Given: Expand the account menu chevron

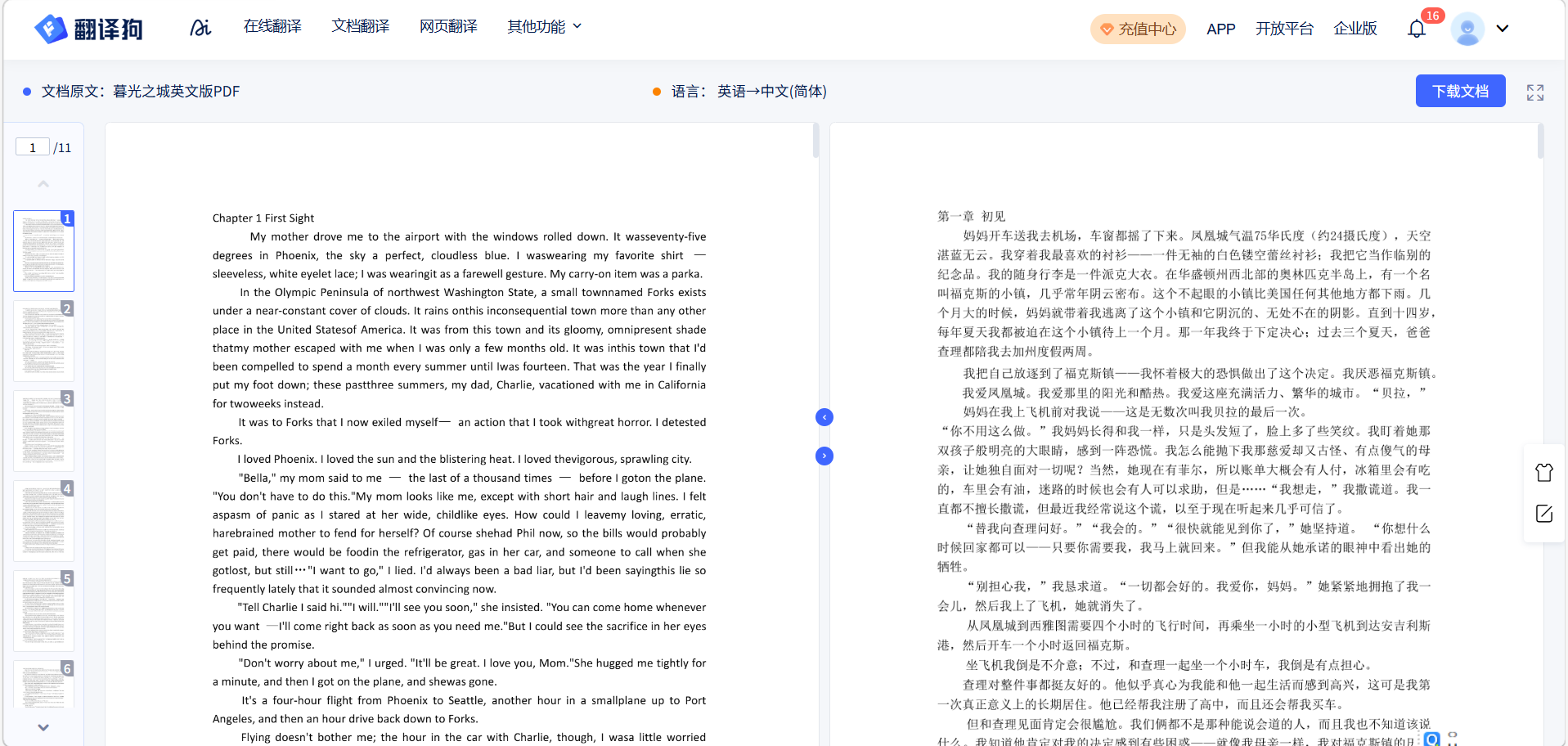Looking at the screenshot, I should [1503, 29].
